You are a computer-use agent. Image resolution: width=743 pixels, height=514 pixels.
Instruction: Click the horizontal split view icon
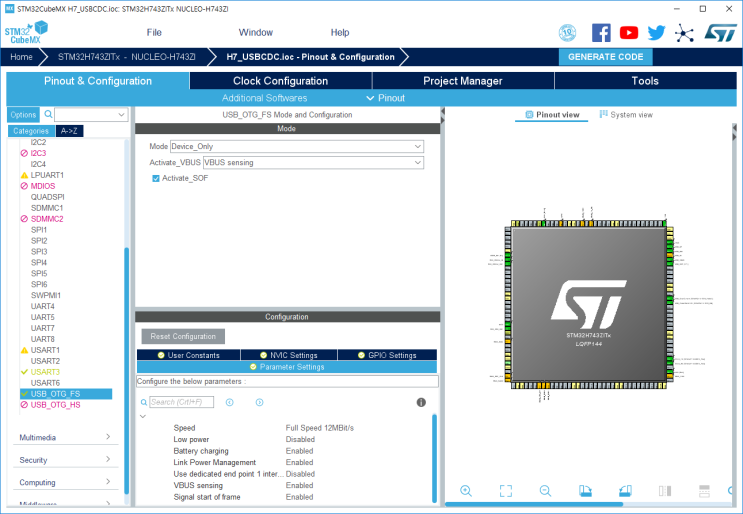coord(705,491)
